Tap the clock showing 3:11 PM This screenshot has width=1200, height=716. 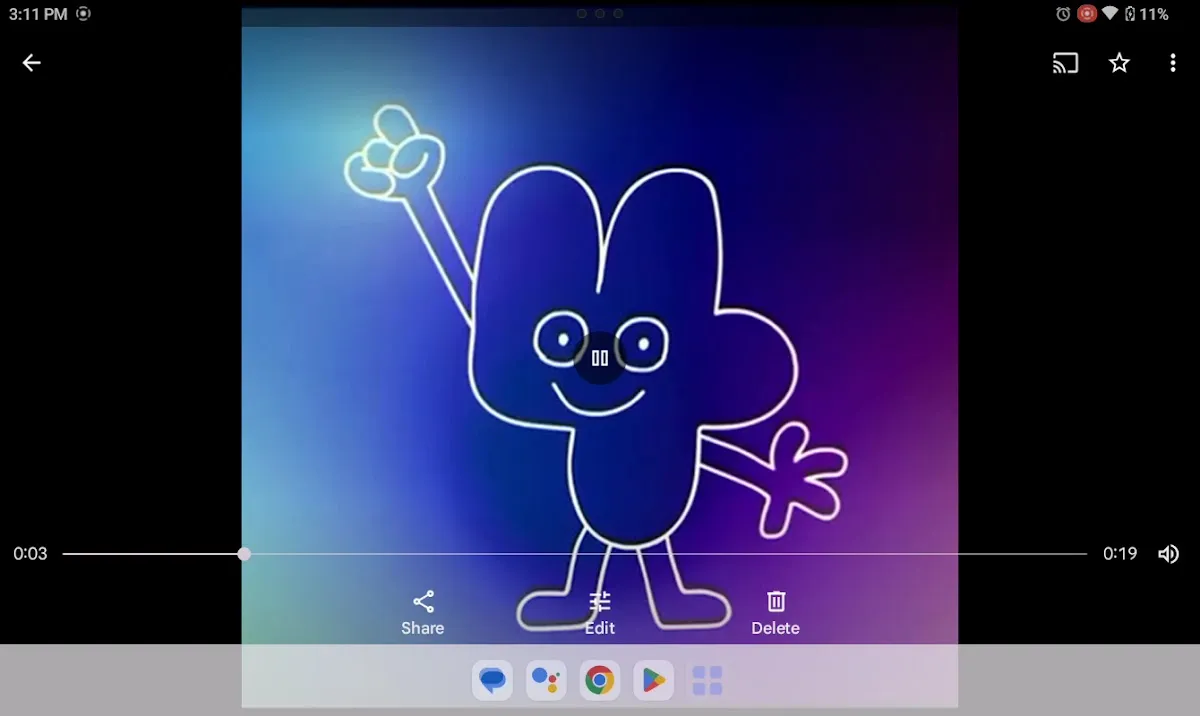coord(38,14)
